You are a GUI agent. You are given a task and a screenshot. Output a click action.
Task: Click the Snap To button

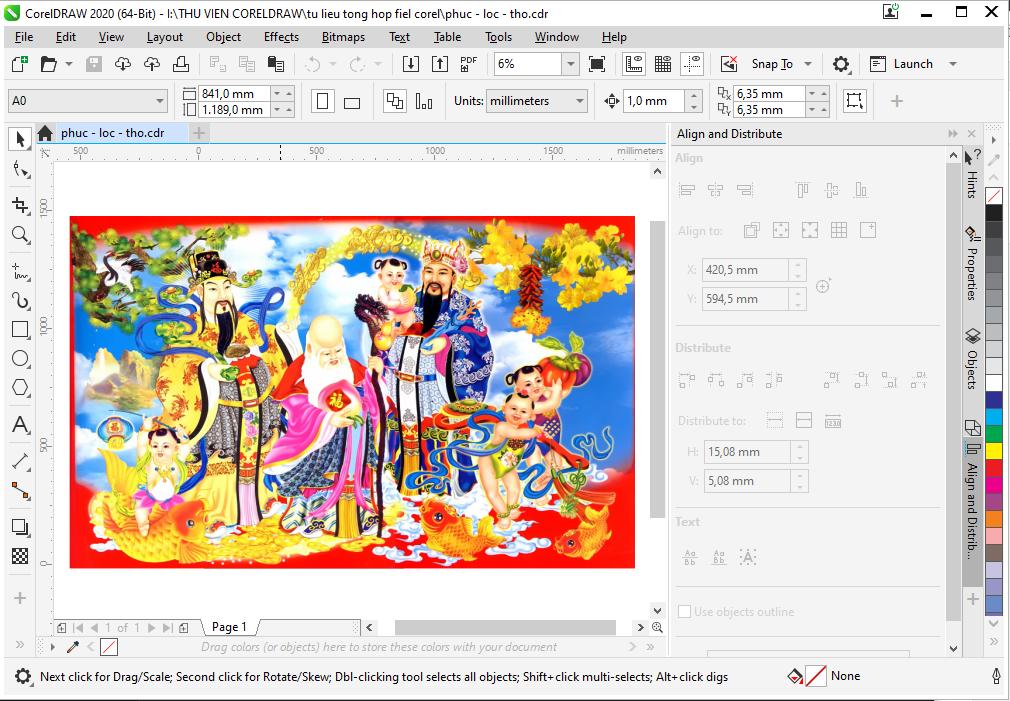772,63
